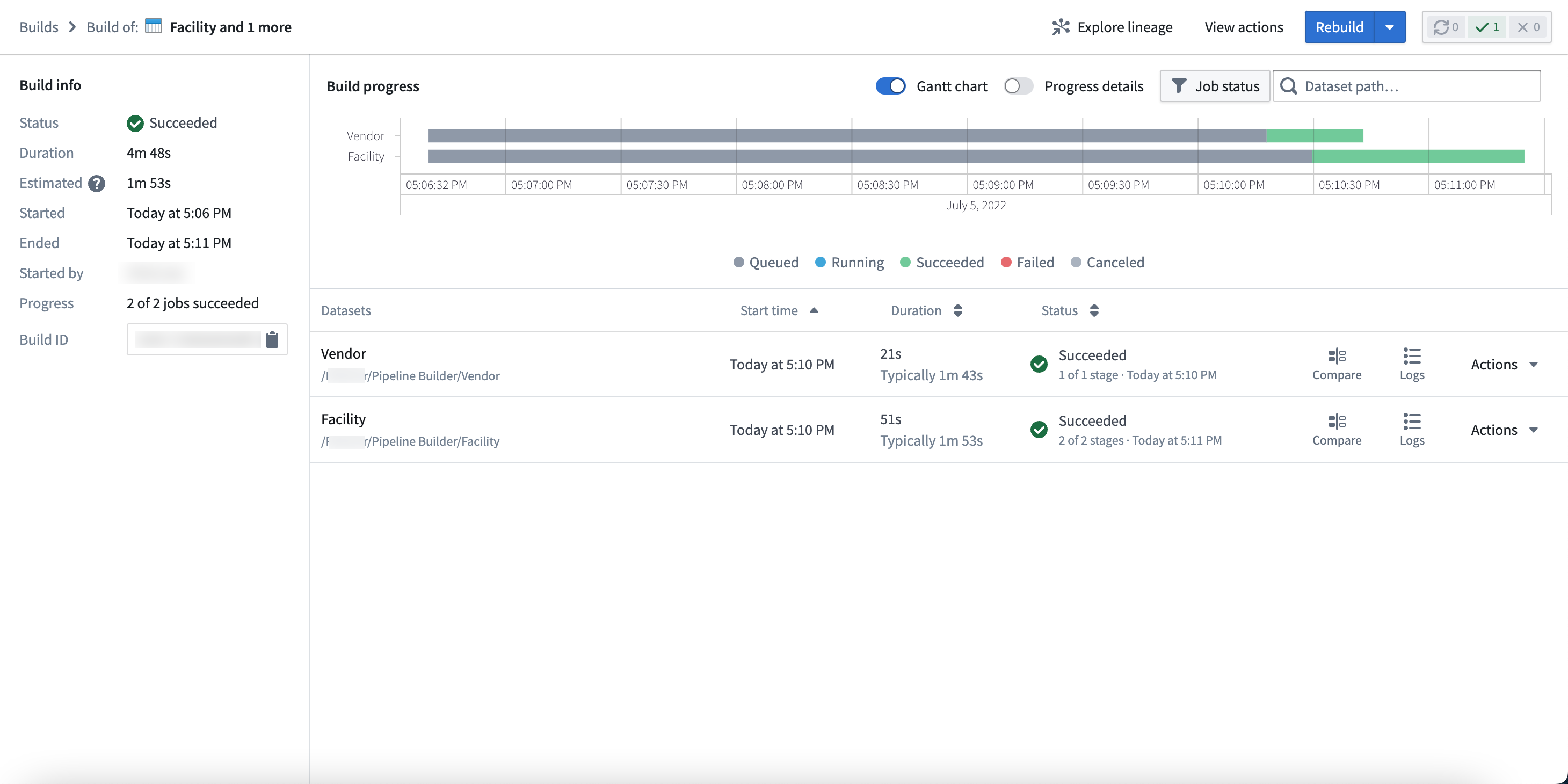1568x784 pixels.
Task: Click the Facility row succeeded status icon
Action: coord(1039,430)
